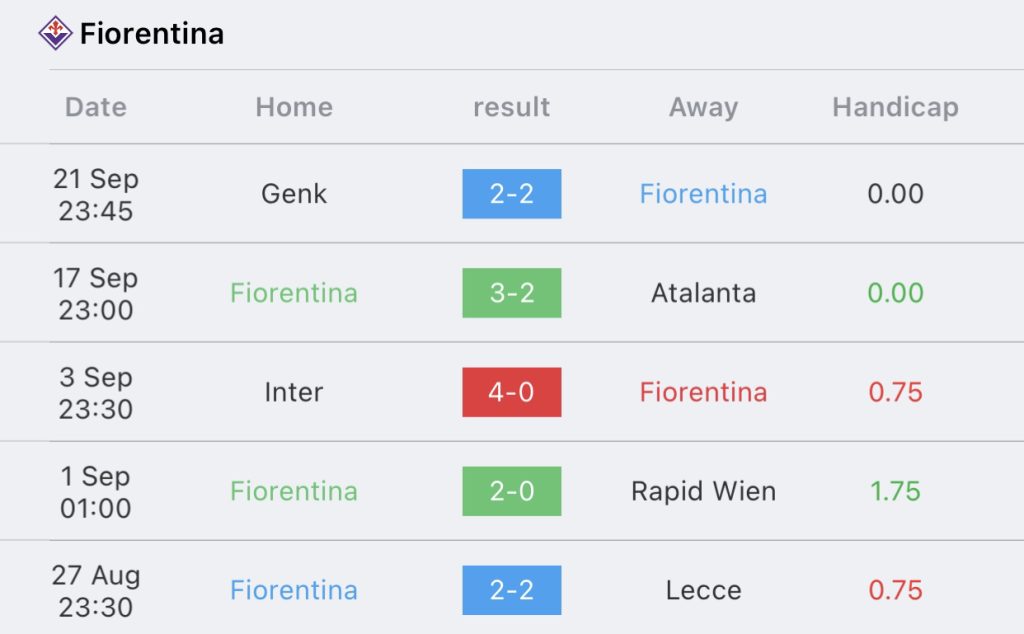
Task: Select the 21 Sep 23:45 match date
Action: pos(96,194)
